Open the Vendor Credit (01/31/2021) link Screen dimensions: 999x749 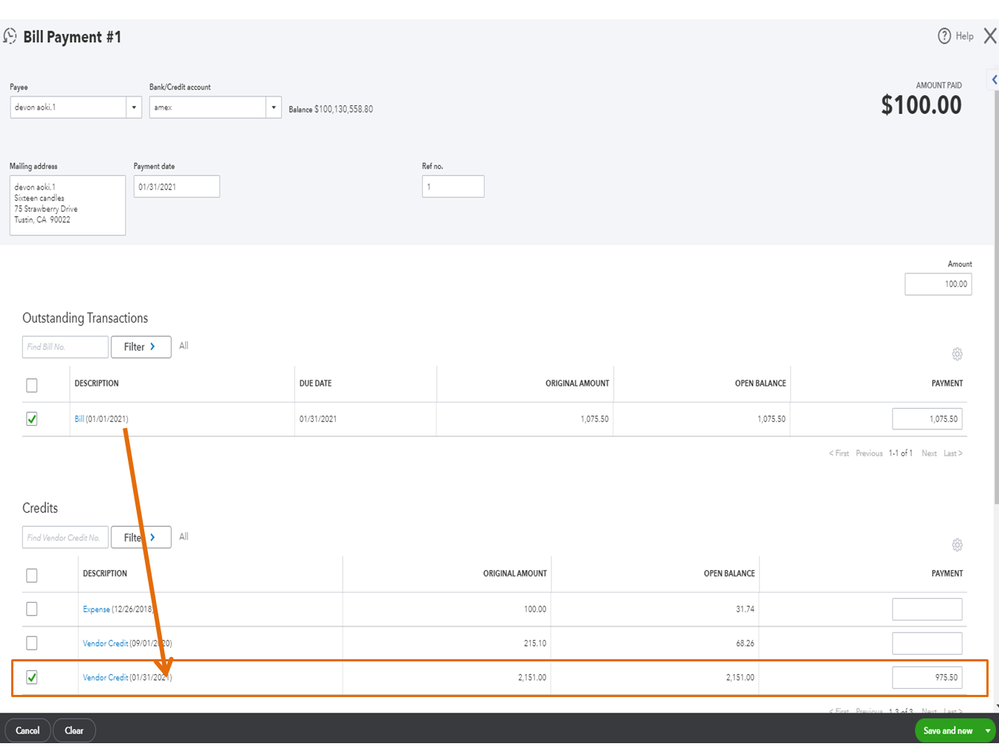click(105, 678)
